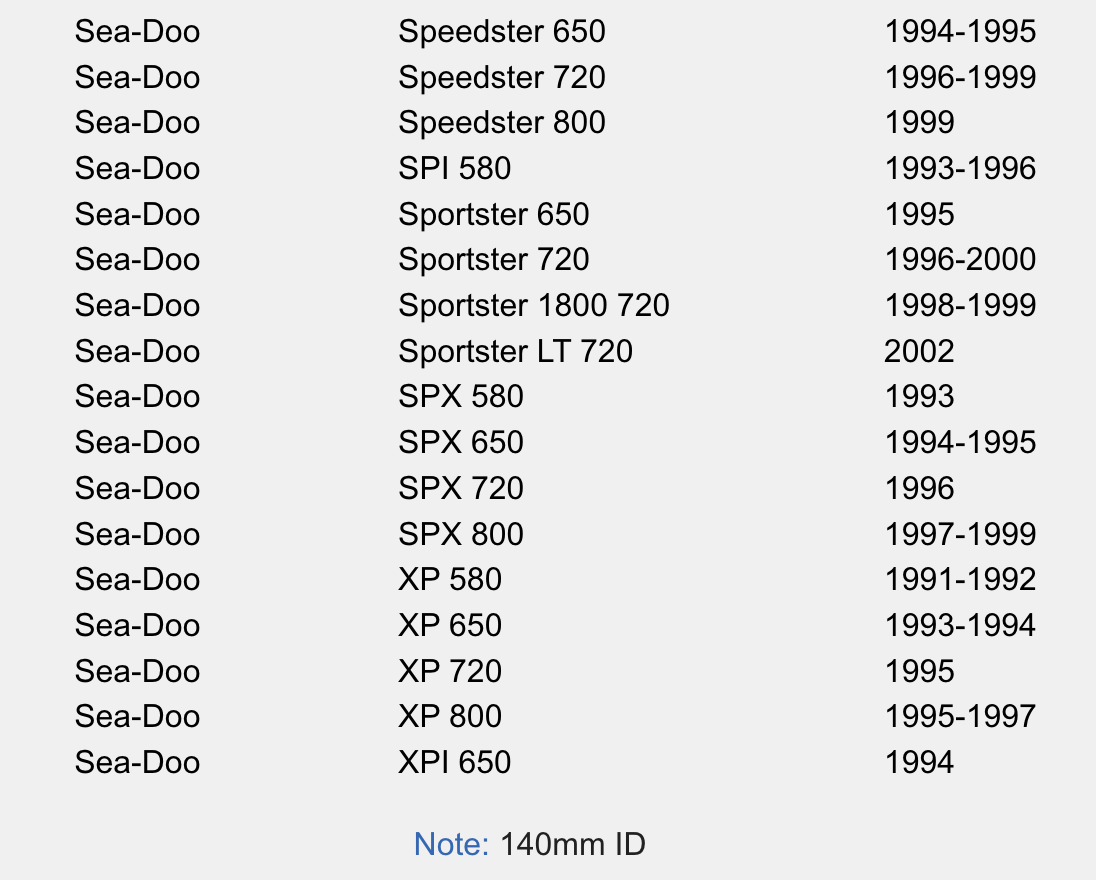Select the XP 800 model cell
This screenshot has height=880, width=1096.
(x=449, y=716)
